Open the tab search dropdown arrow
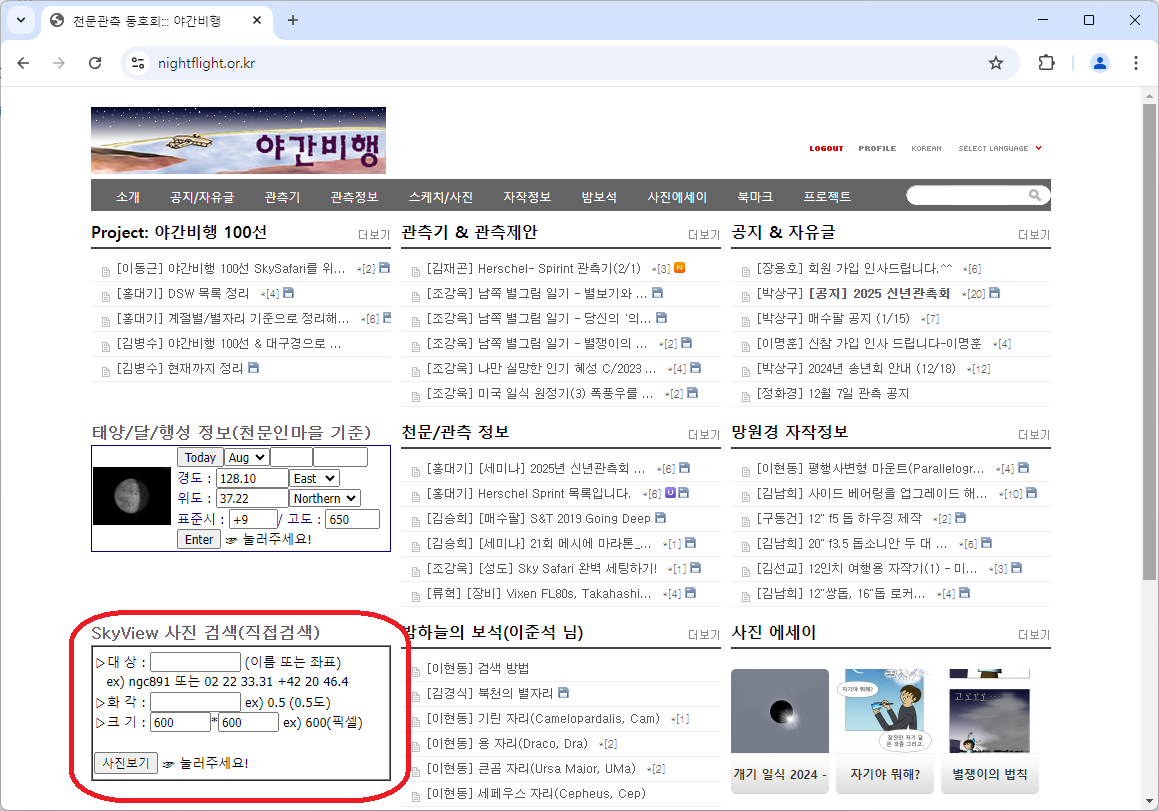The height and width of the screenshot is (811, 1159). (x=21, y=20)
